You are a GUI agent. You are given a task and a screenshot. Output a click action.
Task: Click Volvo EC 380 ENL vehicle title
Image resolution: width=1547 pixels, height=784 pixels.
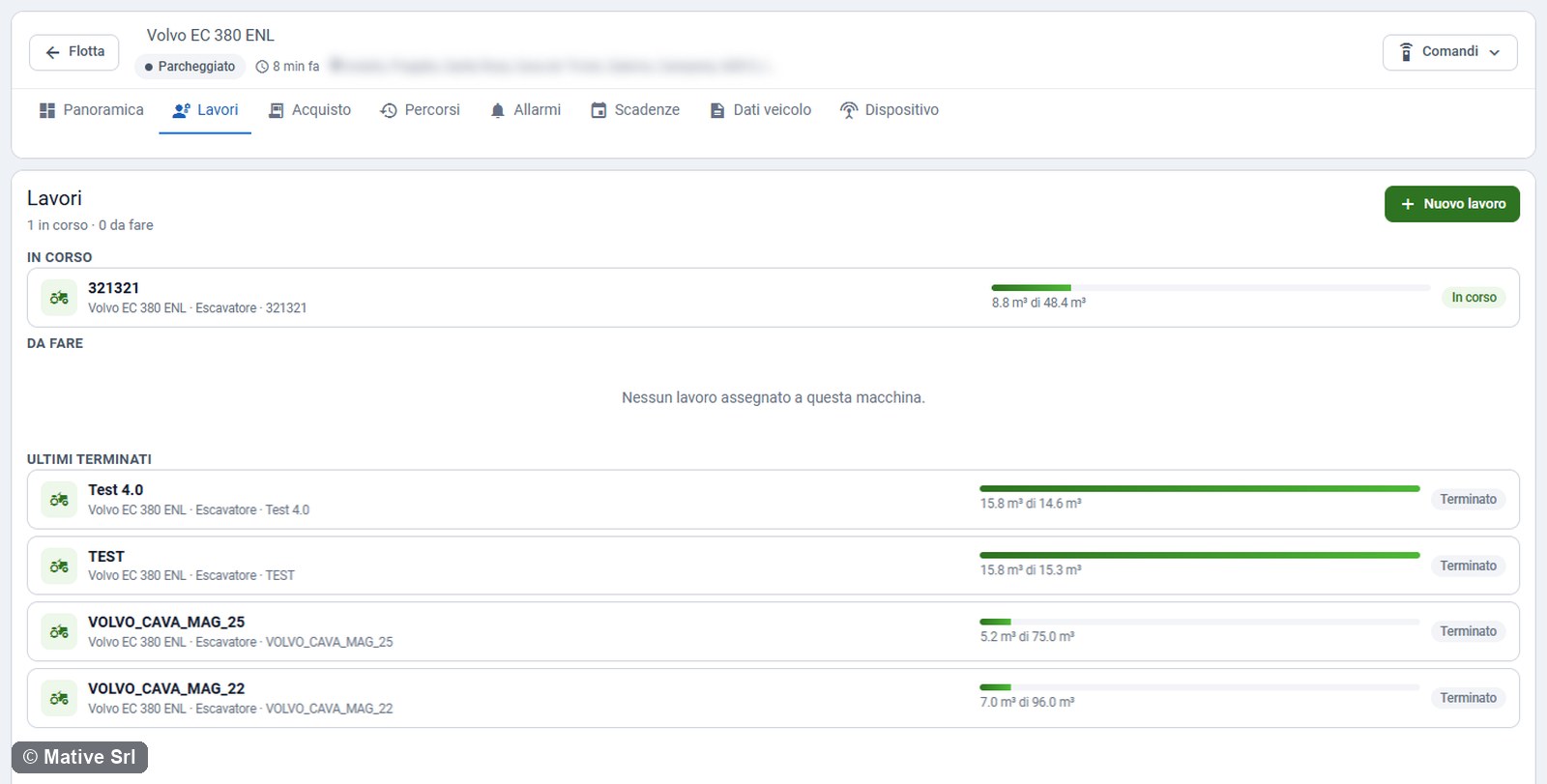211,36
